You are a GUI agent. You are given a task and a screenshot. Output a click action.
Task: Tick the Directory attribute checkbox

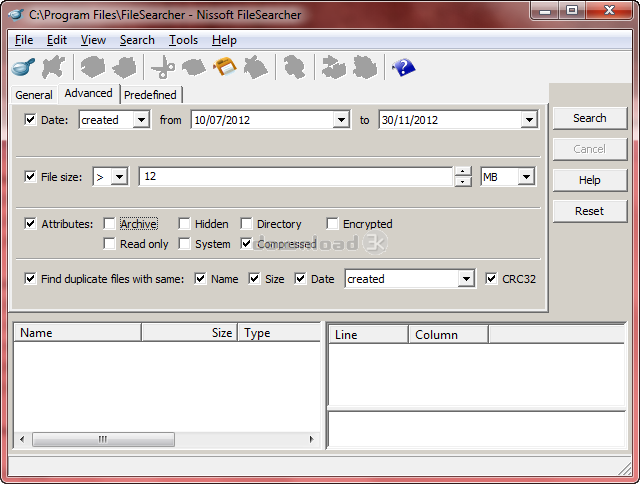[246, 224]
